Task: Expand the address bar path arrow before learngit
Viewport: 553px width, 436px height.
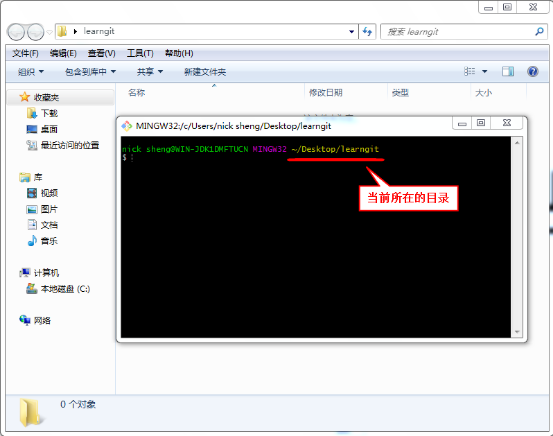Action: 75,31
